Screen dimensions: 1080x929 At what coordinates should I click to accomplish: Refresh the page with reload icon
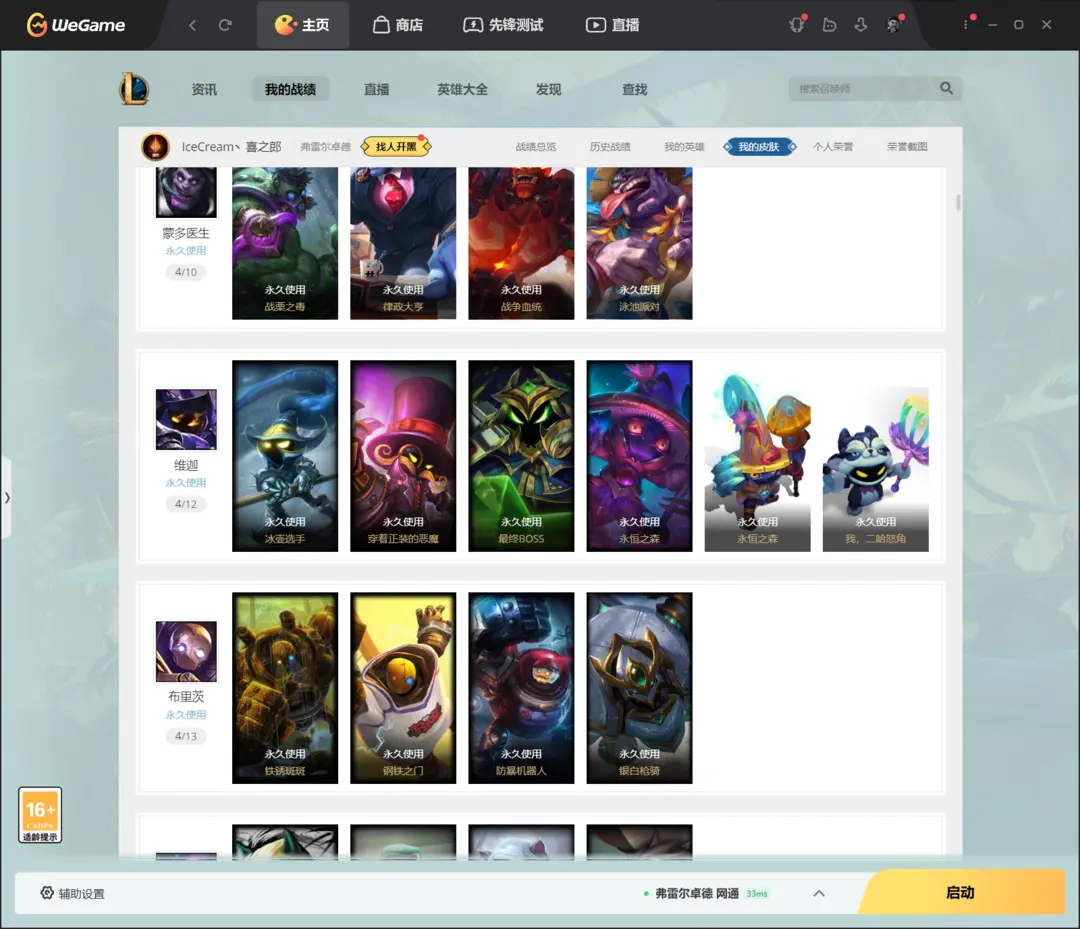tap(225, 25)
